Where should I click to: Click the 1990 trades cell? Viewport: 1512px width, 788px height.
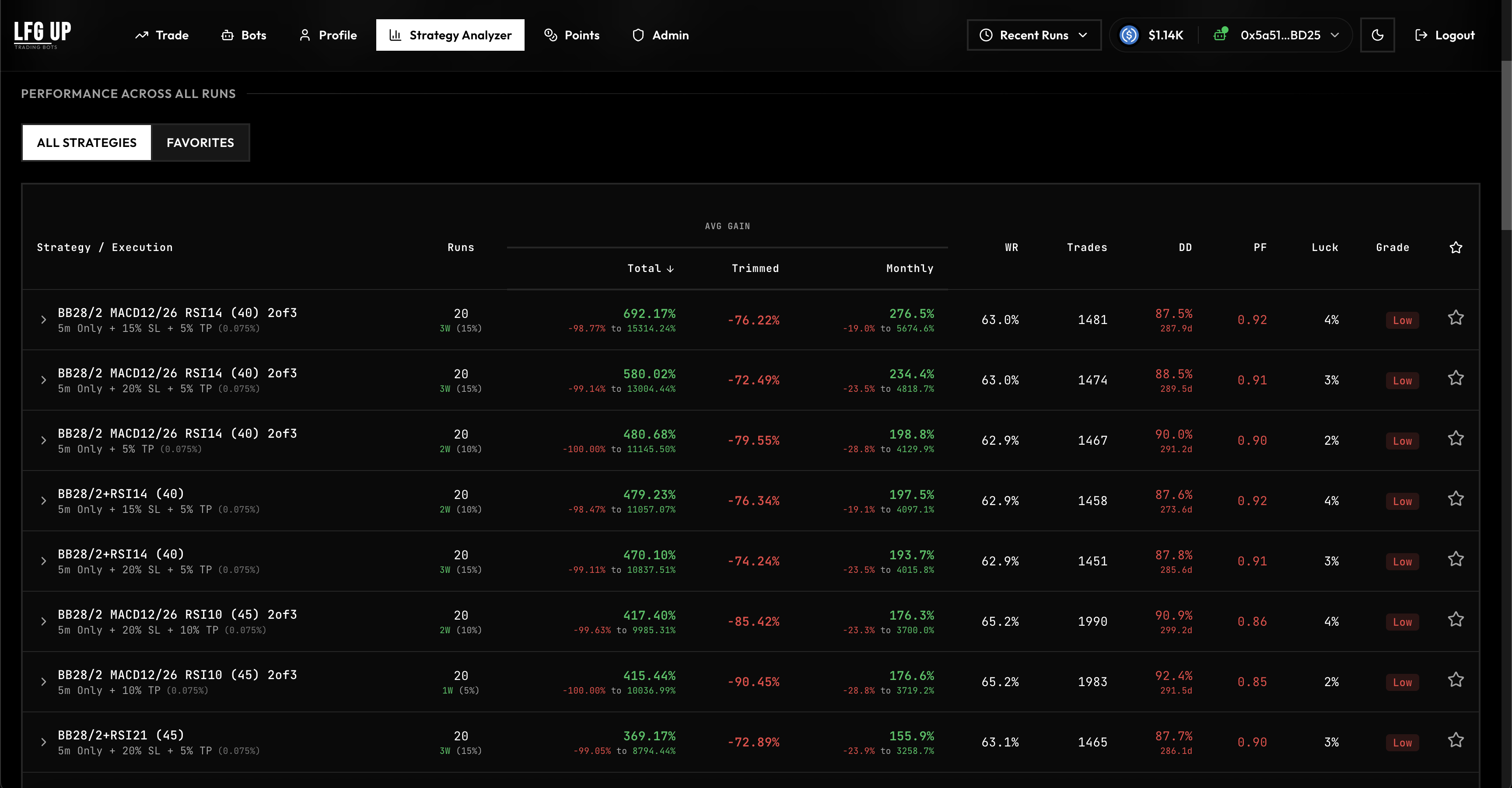(1092, 622)
